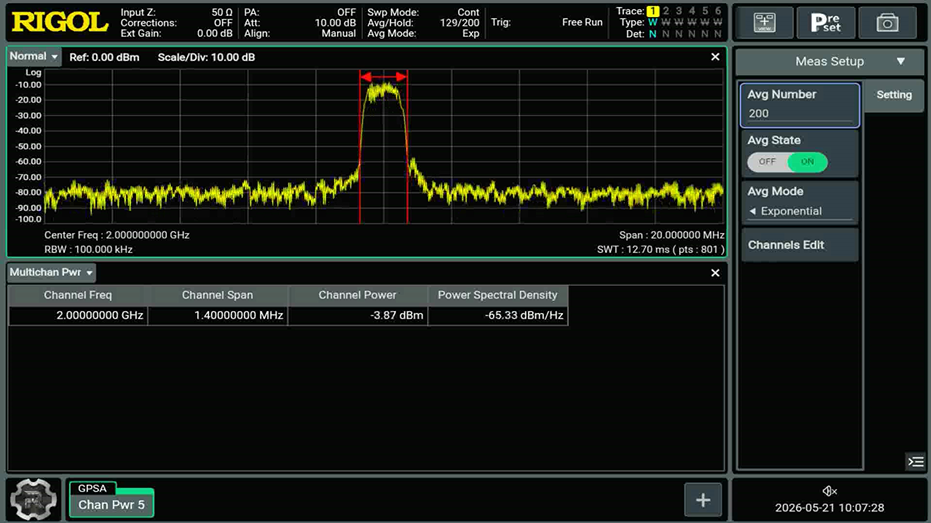Select Channel Span column header
The width and height of the screenshot is (931, 523).
(217, 295)
